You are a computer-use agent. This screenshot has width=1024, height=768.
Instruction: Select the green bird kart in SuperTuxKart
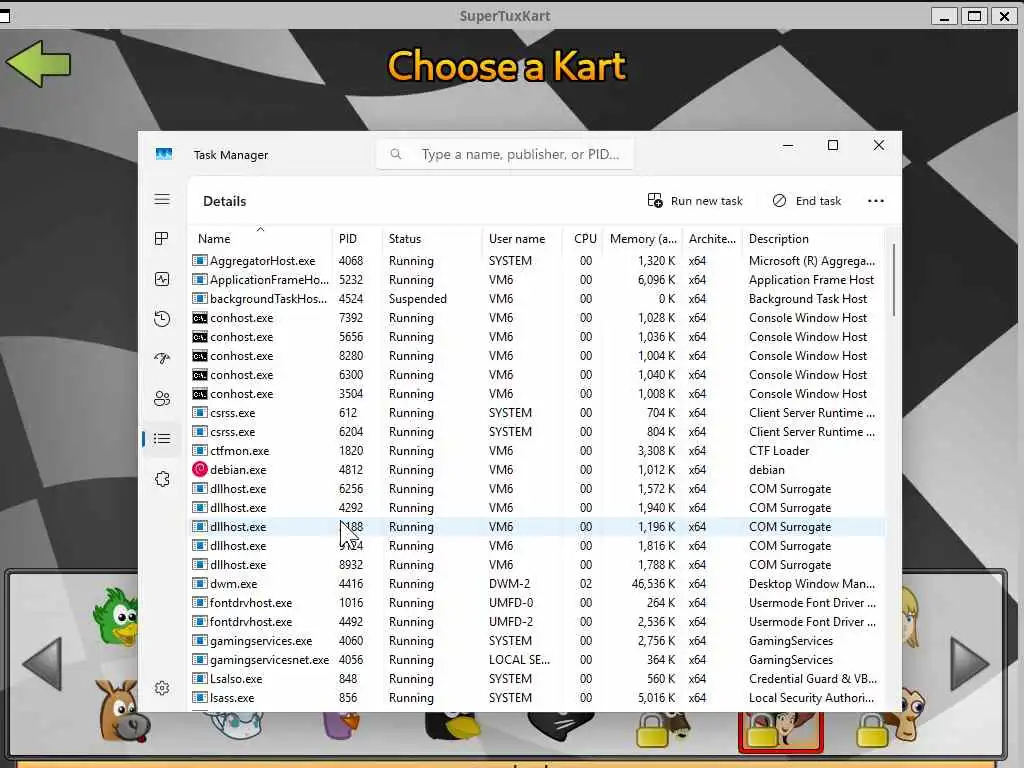click(118, 617)
